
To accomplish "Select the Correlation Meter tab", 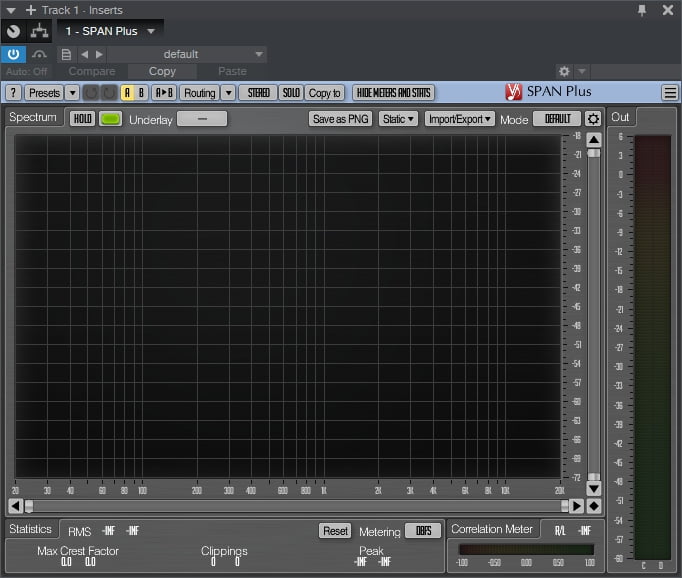I will pos(491,529).
